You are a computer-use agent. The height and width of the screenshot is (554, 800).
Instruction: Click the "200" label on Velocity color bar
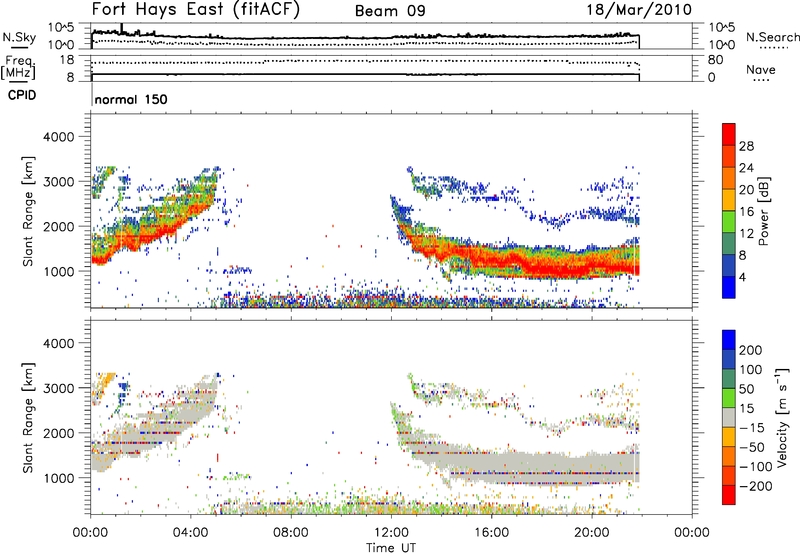[751, 350]
